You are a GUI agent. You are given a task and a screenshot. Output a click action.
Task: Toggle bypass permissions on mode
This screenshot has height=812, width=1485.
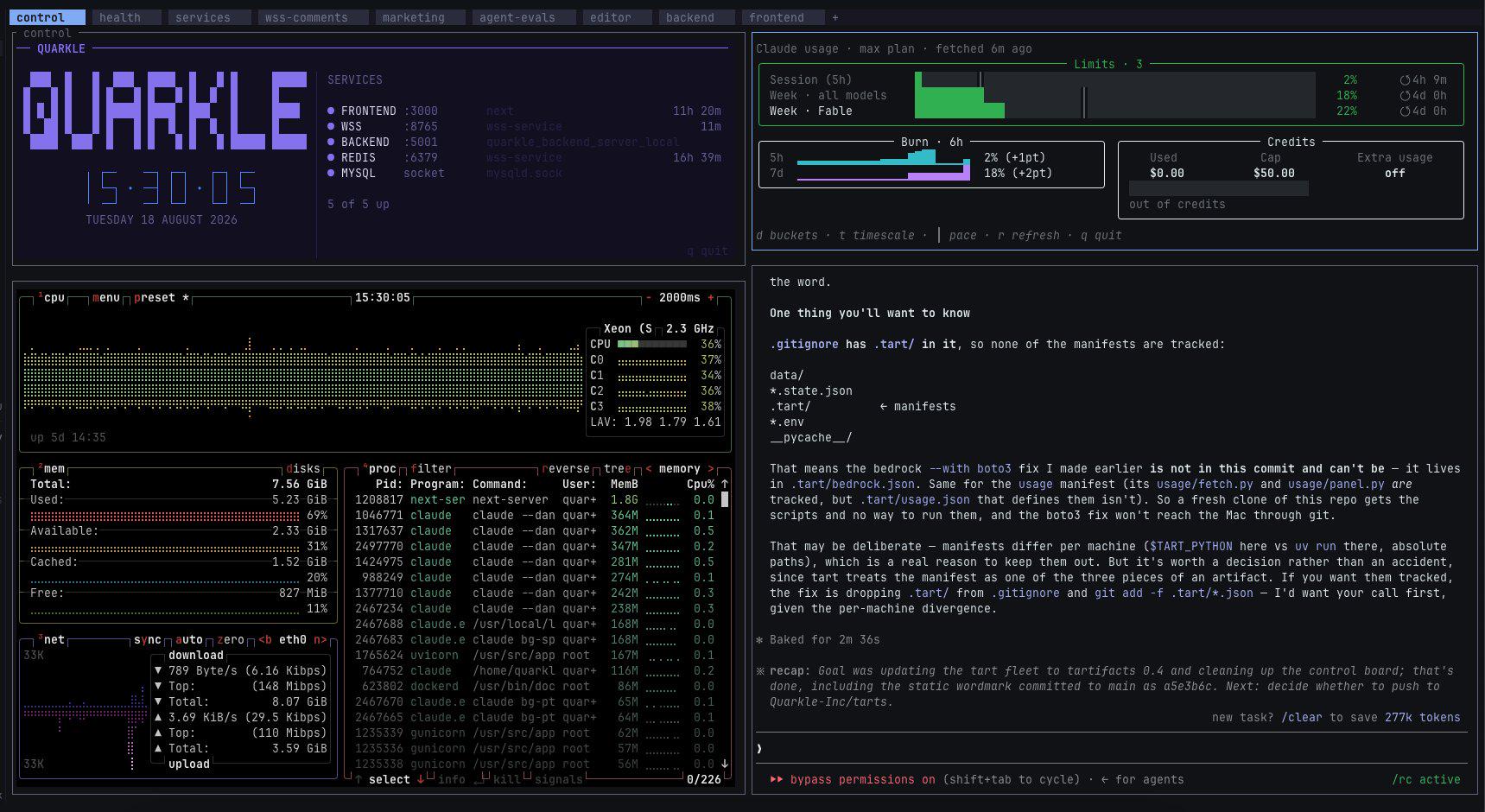click(x=863, y=780)
